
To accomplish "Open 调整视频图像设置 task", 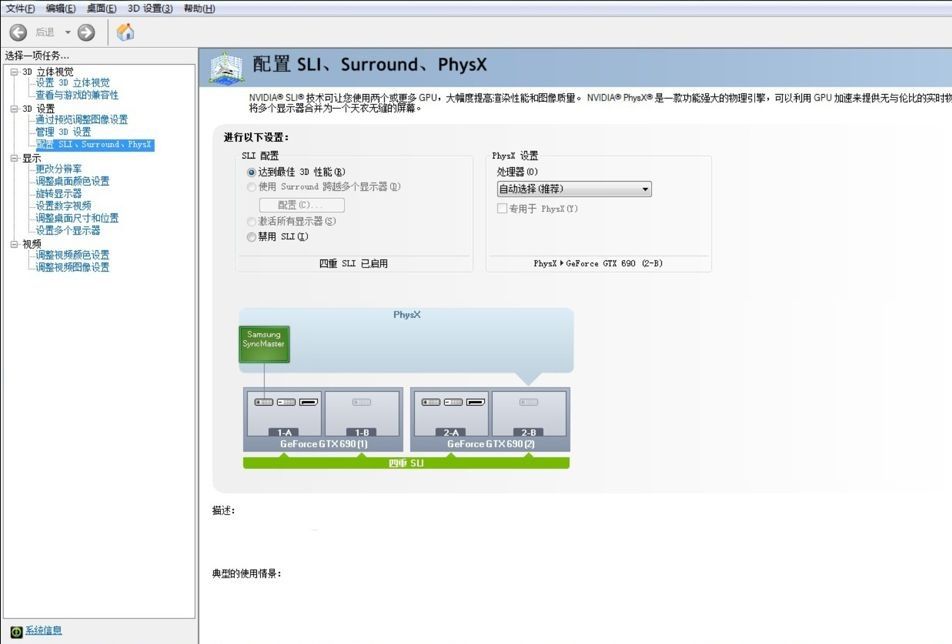I will [x=72, y=267].
